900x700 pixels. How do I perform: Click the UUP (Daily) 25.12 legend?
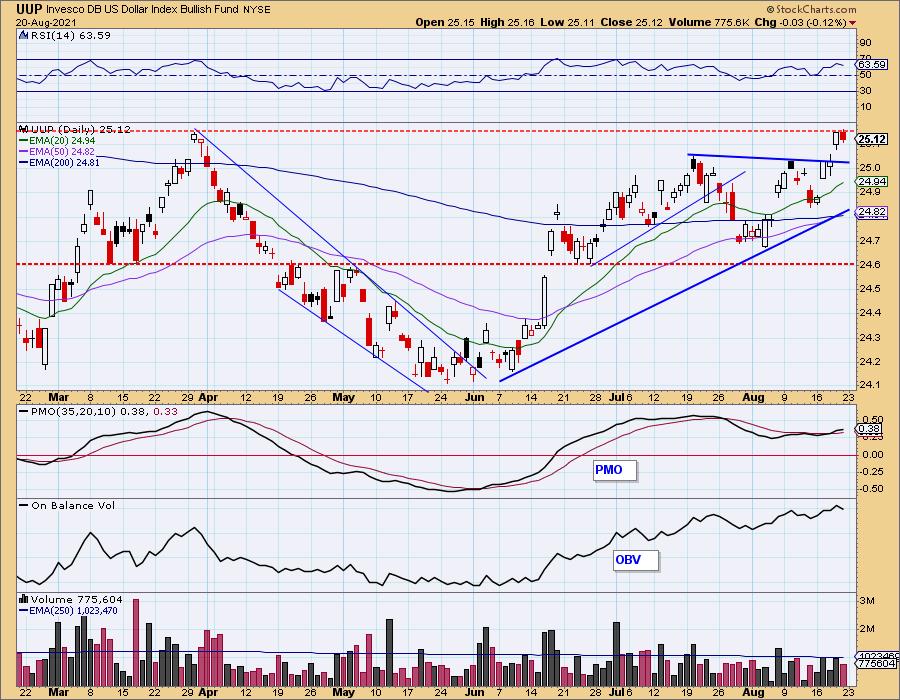pyautogui.click(x=81, y=129)
